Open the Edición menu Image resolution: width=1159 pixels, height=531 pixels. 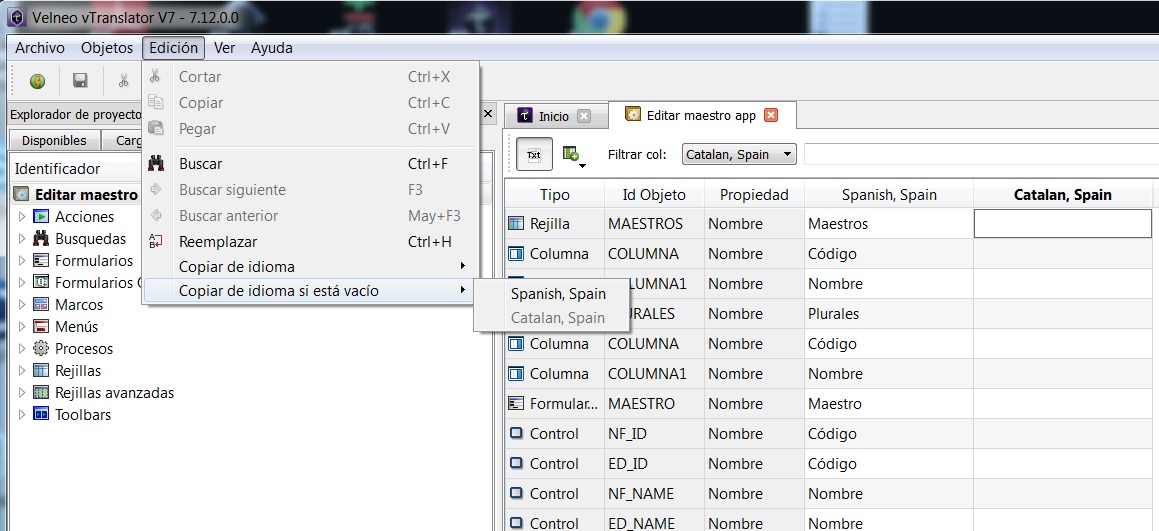(x=174, y=48)
